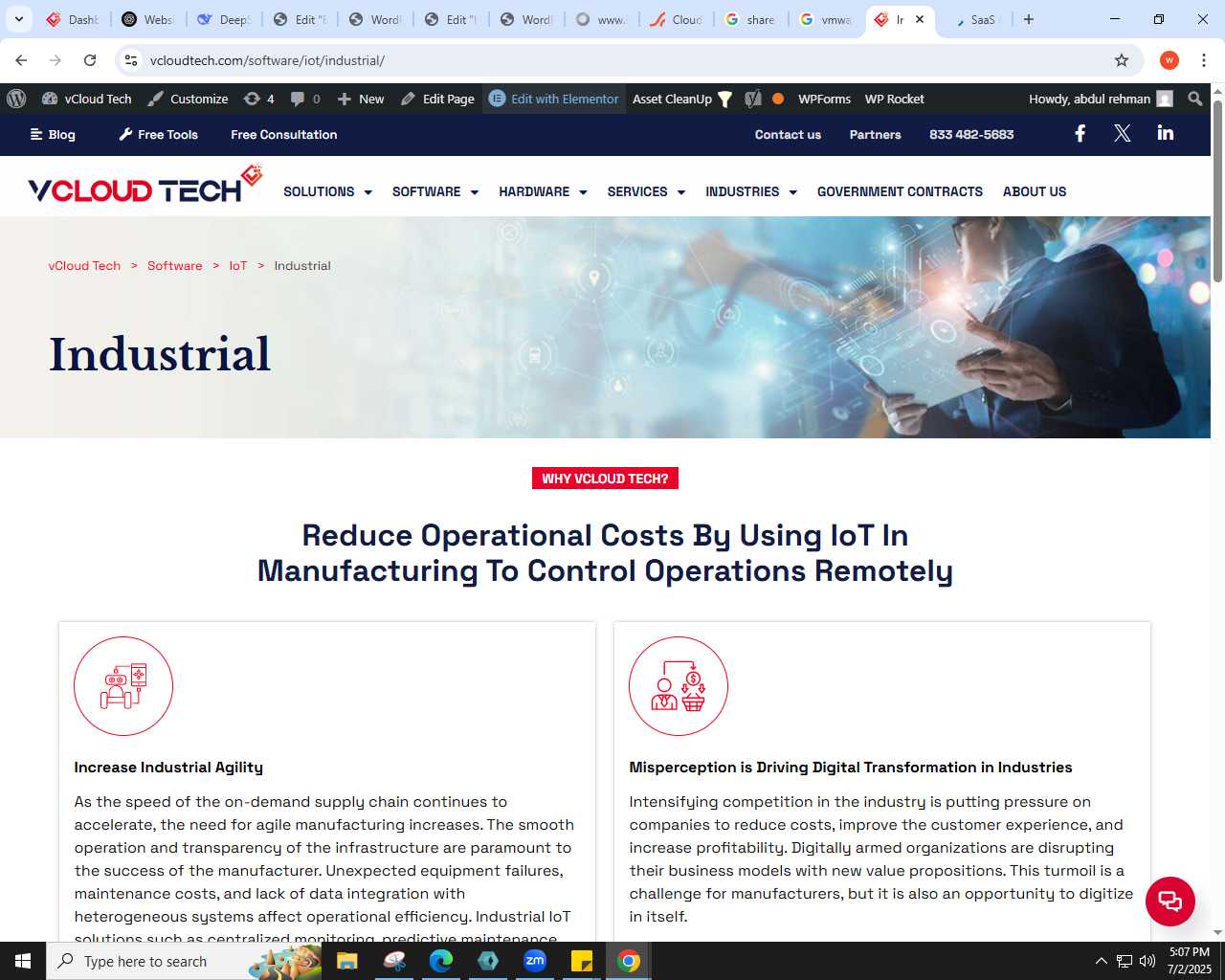Open vCloud Tech Facebook page icon
1225x980 pixels.
(x=1080, y=134)
